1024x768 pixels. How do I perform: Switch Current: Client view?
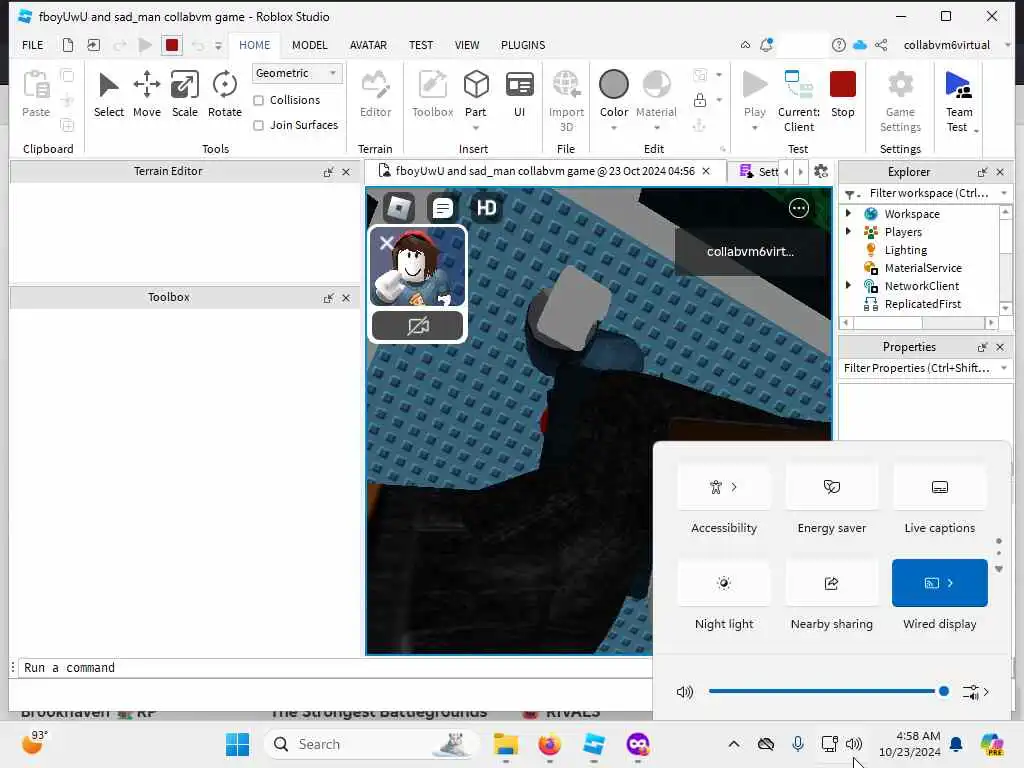click(x=799, y=101)
